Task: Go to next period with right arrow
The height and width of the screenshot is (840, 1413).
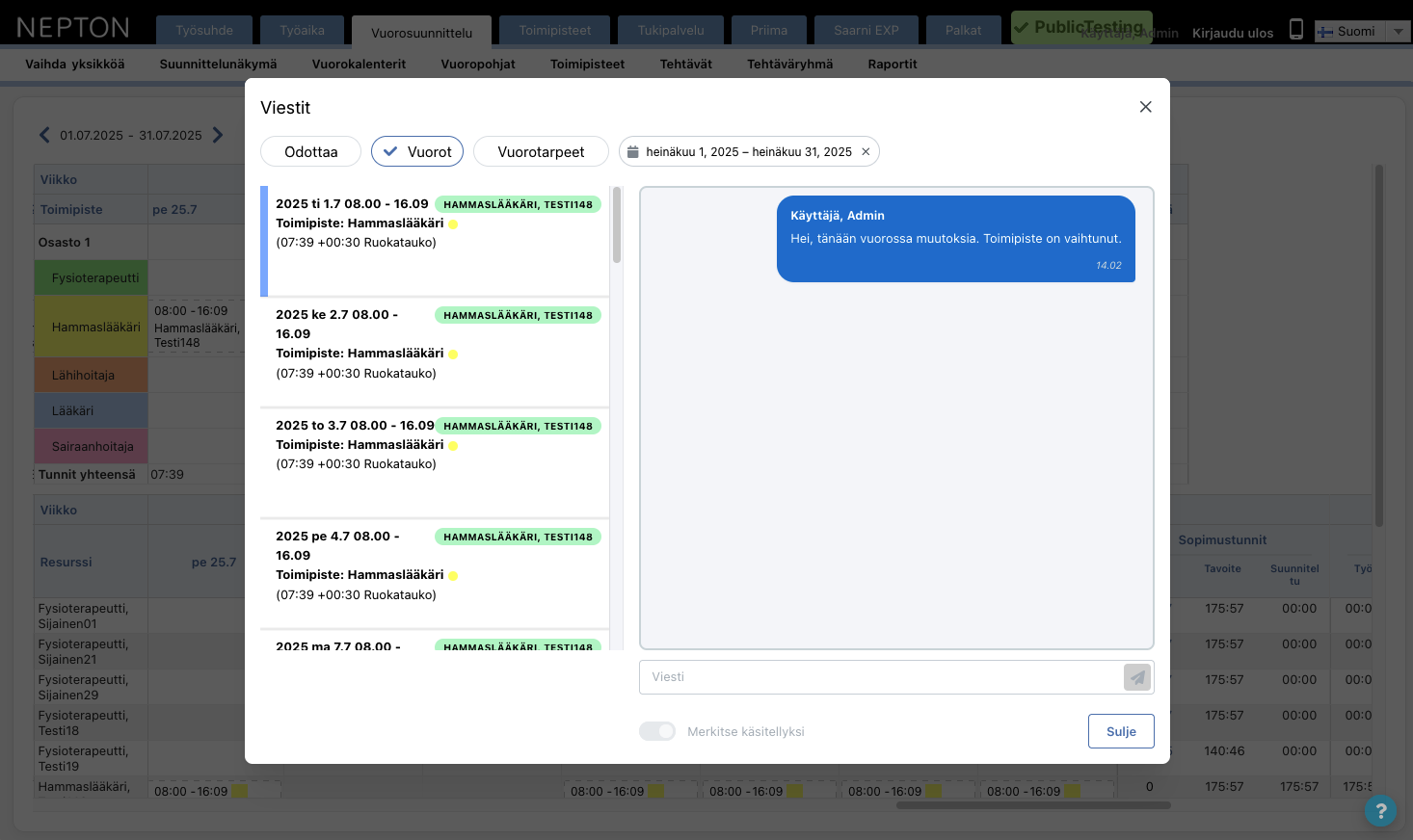Action: (218, 135)
